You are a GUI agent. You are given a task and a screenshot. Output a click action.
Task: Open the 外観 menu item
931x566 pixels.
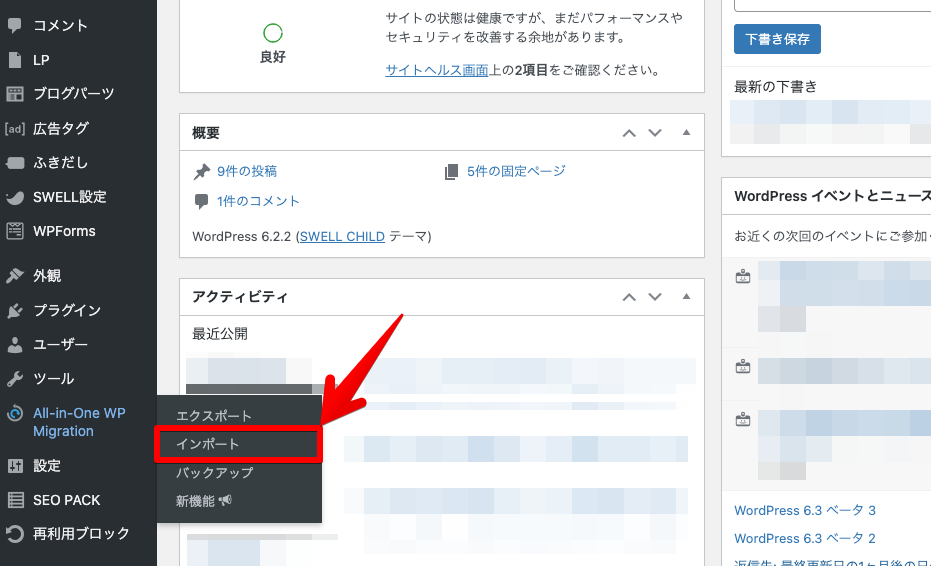click(x=47, y=276)
